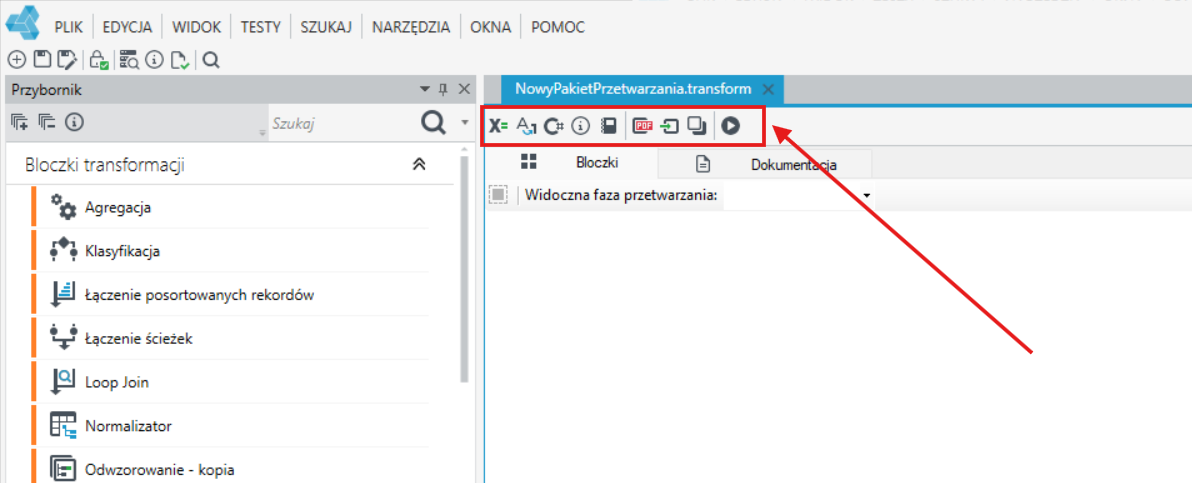Switch to the Dokumentacja tab
This screenshot has height=483, width=1192.
click(766, 163)
